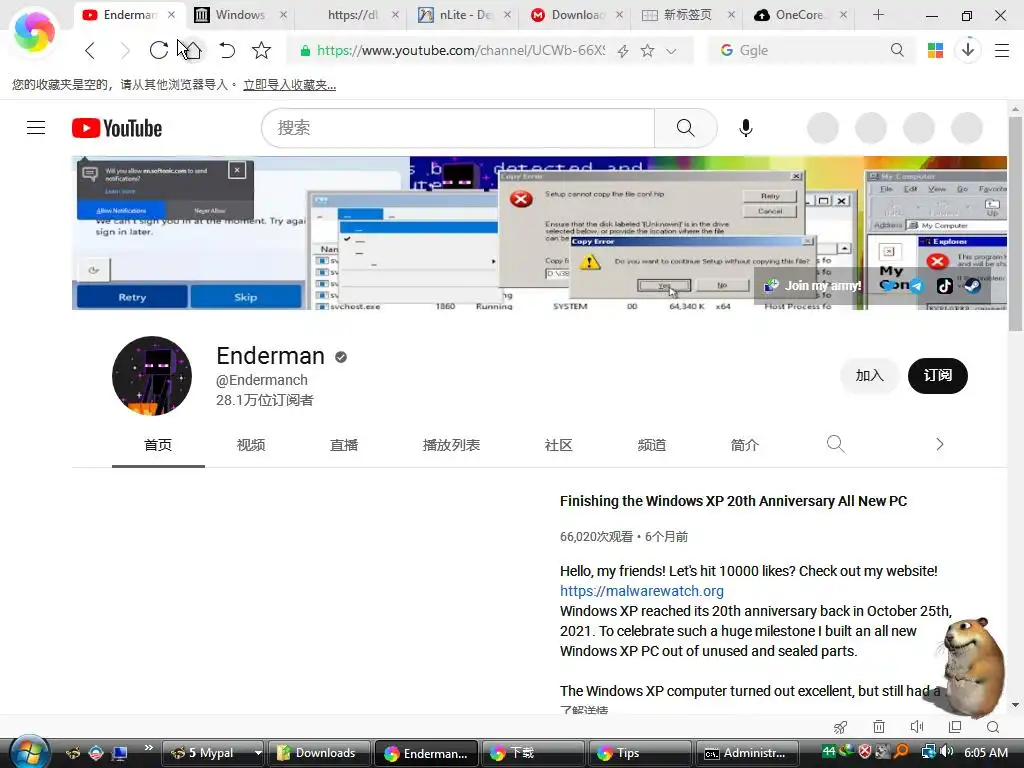The width and height of the screenshot is (1024, 768).
Task: Open the browser downloads arrow icon
Action: (x=968, y=50)
